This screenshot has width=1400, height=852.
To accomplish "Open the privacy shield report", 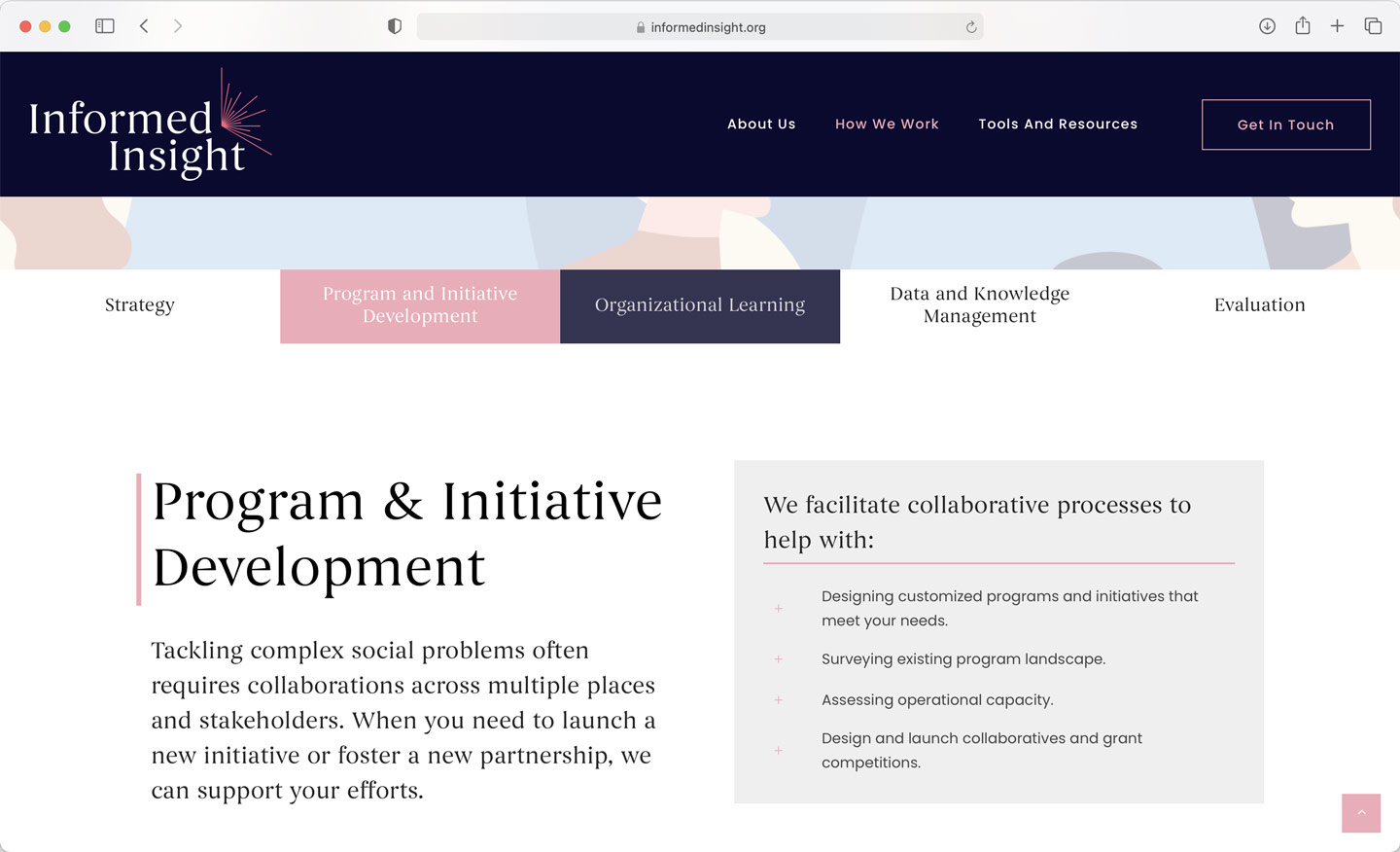I will click(395, 26).
